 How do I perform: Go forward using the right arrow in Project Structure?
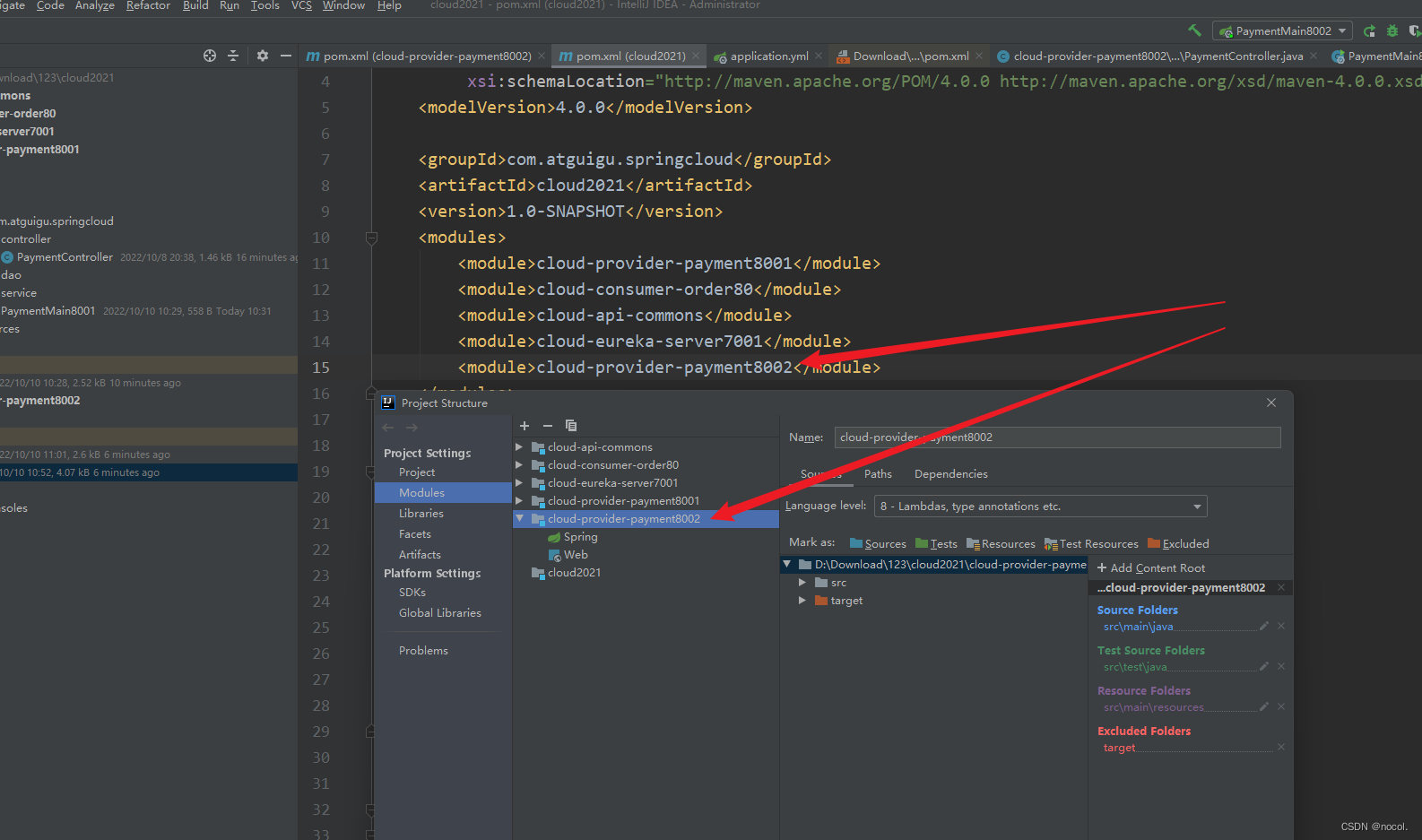[x=412, y=428]
